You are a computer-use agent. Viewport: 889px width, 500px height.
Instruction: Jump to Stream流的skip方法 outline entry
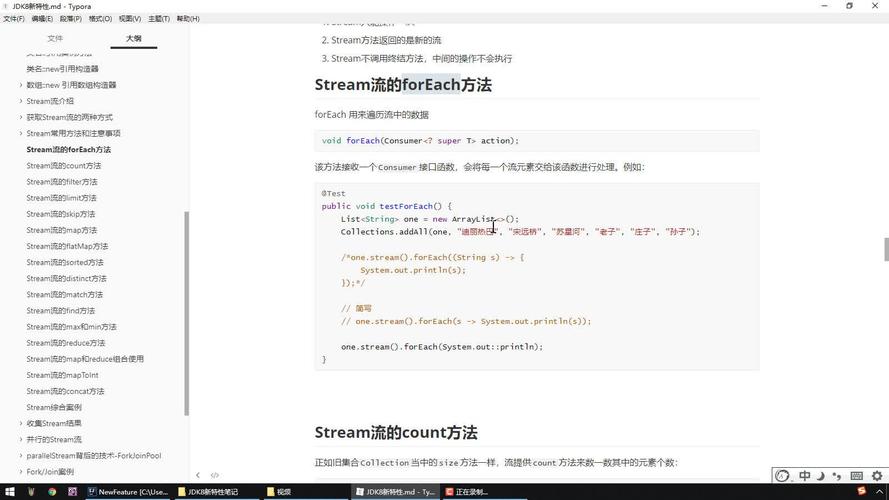click(x=61, y=214)
